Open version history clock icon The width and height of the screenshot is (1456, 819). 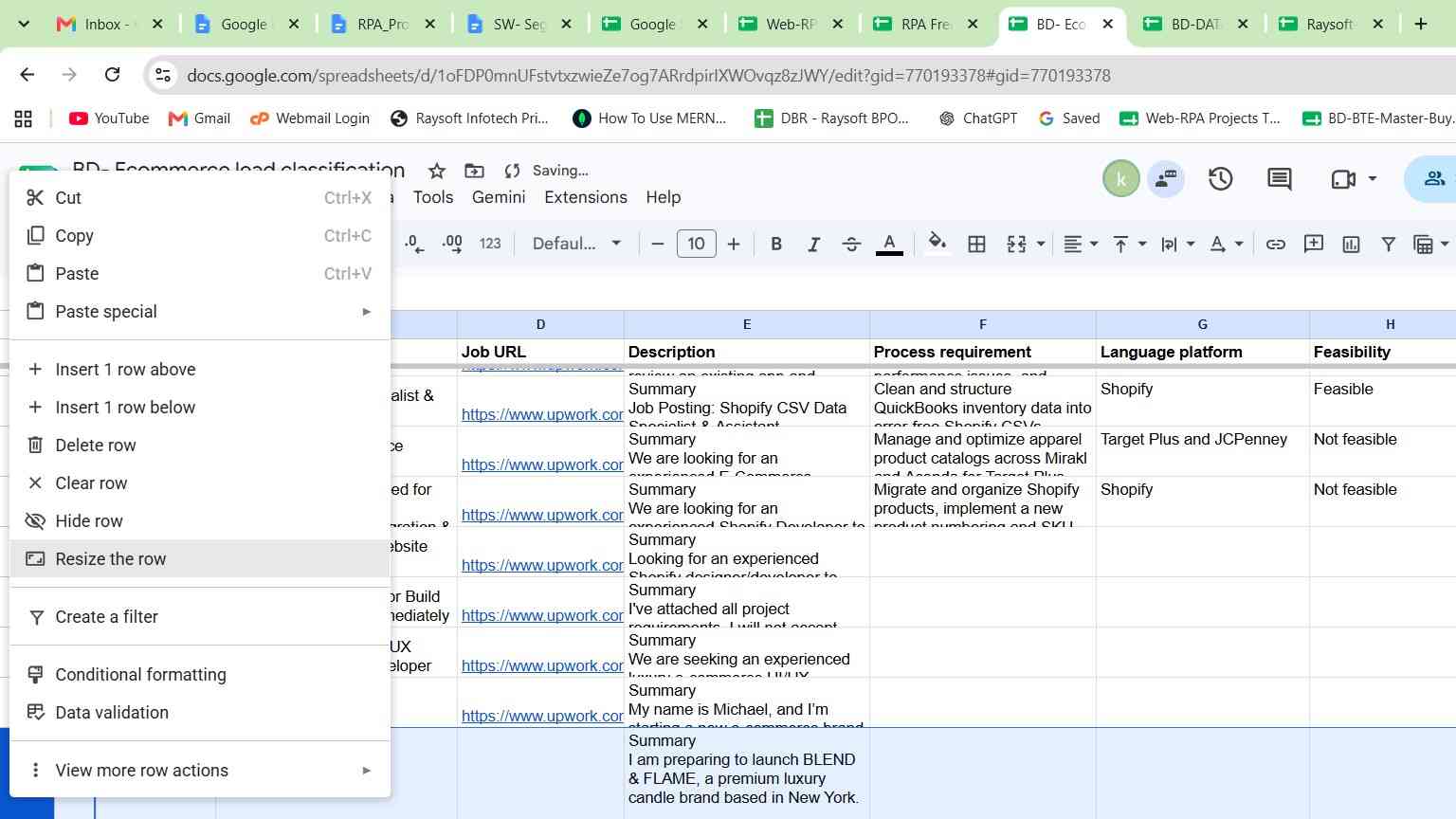click(x=1220, y=178)
